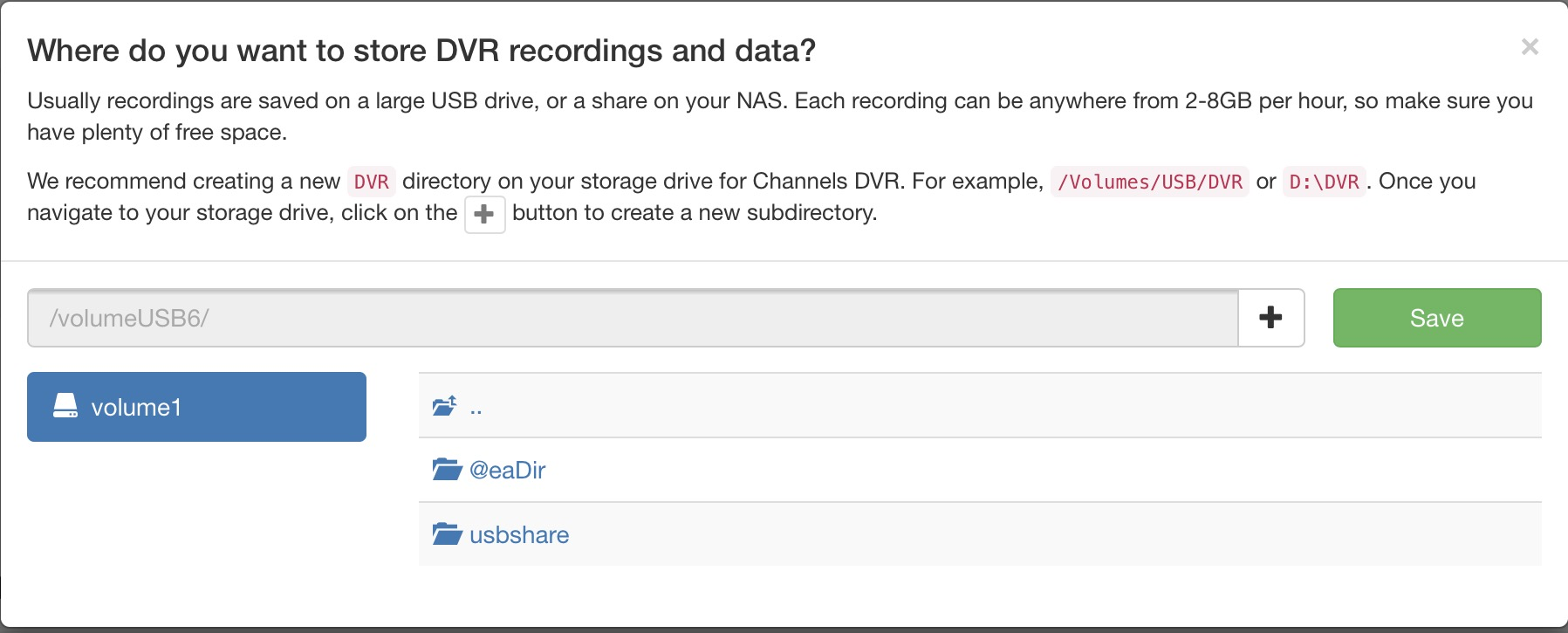Screen dimensions: 1568x633
Task: Click the plus button beside the path field
Action: click(1270, 318)
